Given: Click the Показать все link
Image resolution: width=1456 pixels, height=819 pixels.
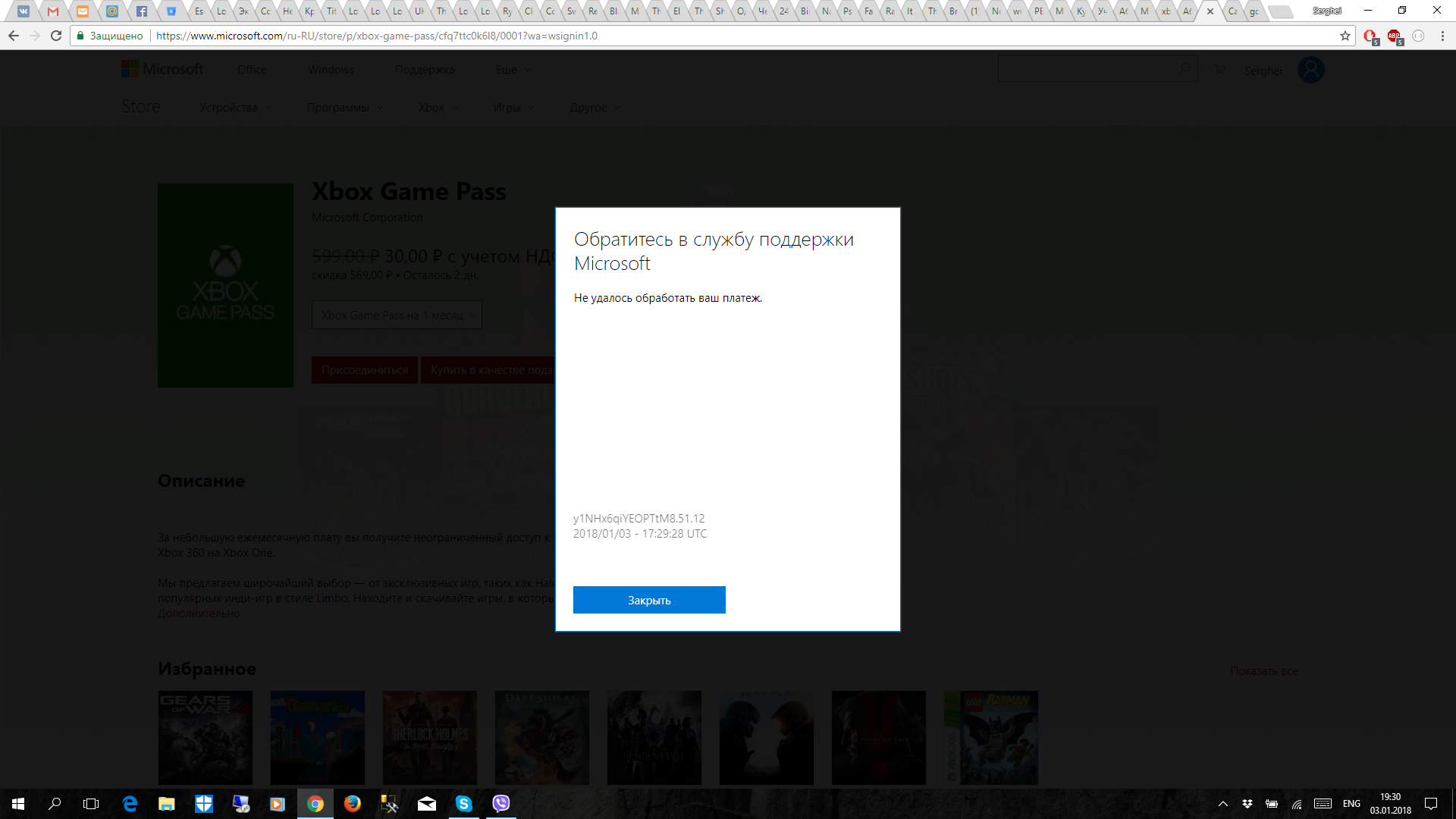Looking at the screenshot, I should [1263, 671].
